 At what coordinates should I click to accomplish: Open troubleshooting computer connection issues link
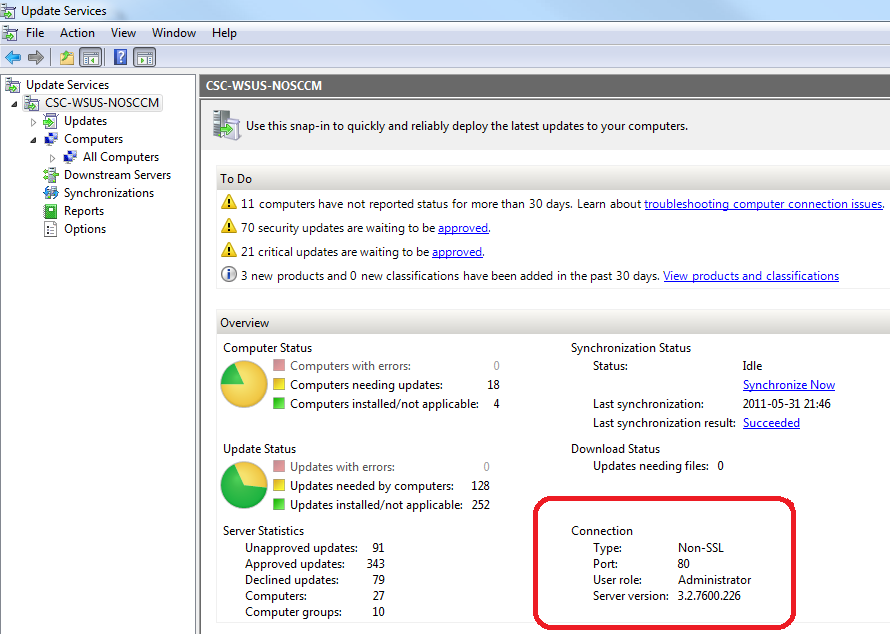click(x=763, y=203)
